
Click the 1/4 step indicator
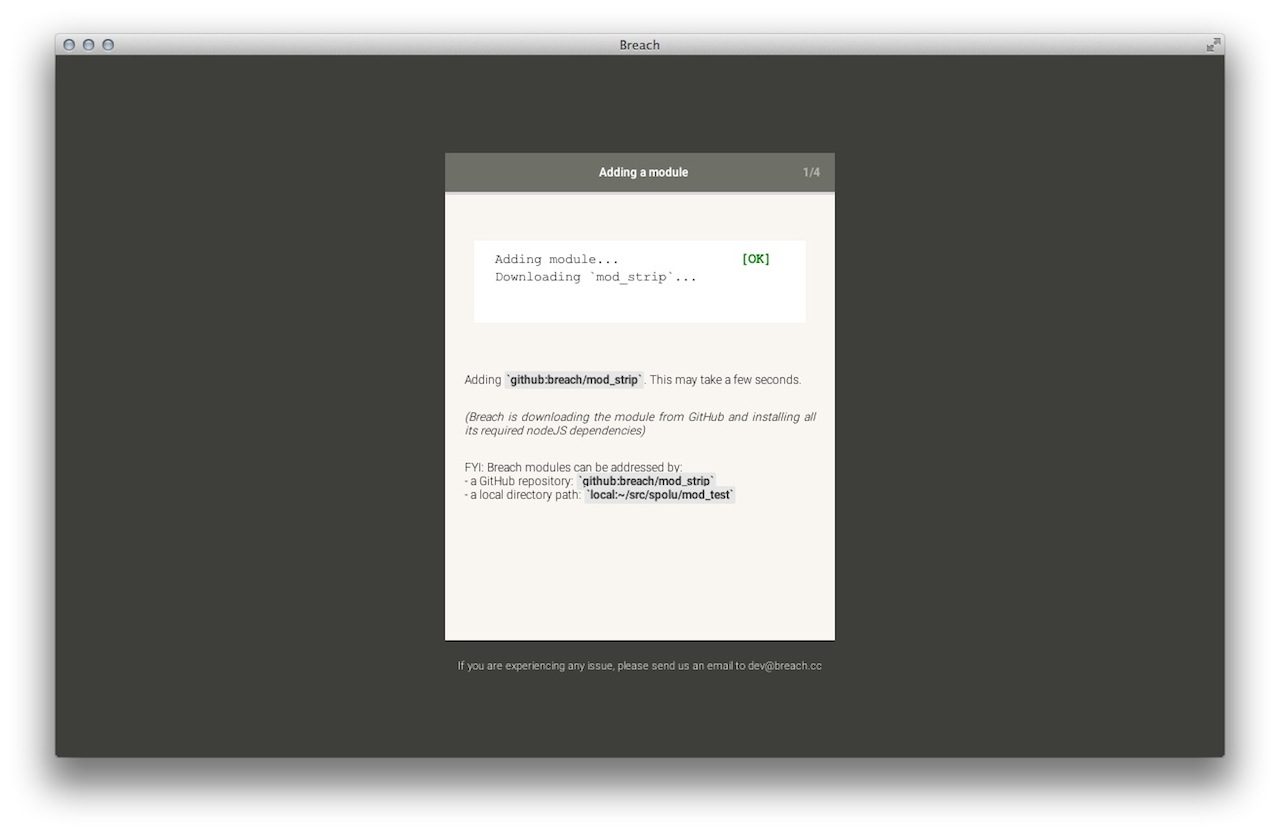click(811, 172)
